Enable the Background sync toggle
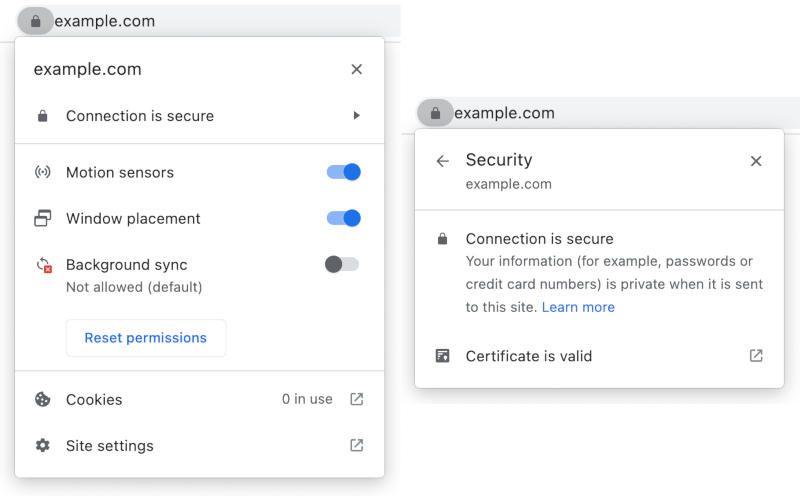 [342, 264]
